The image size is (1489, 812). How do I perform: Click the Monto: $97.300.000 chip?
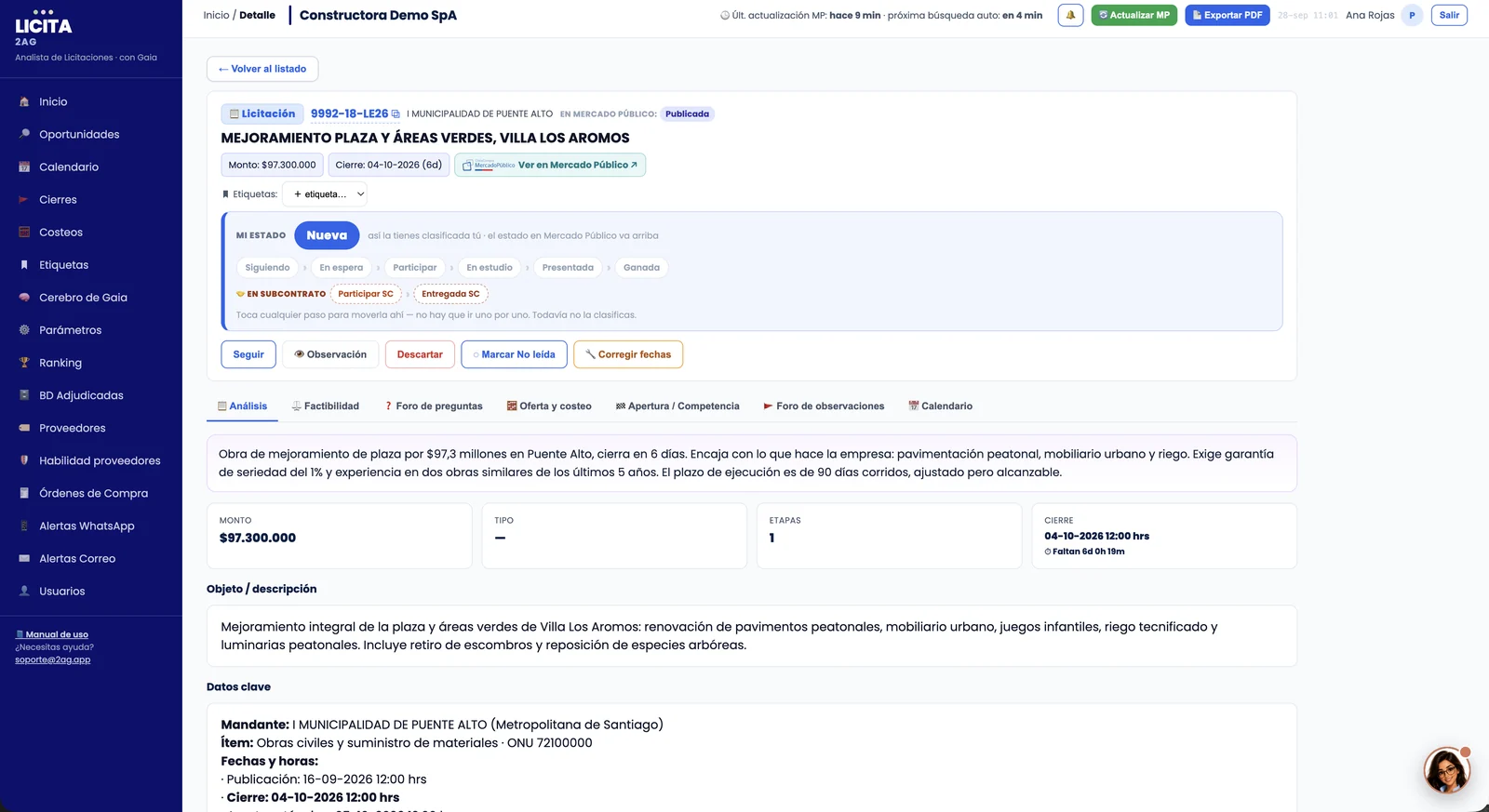[272, 165]
